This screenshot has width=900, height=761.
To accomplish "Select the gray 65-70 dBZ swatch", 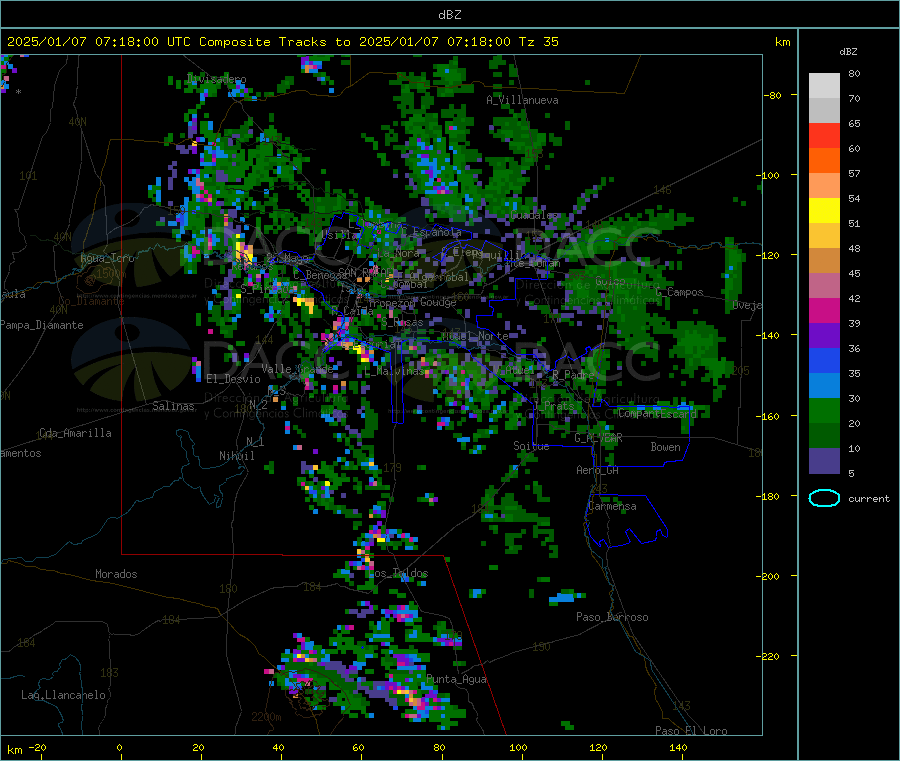I will [x=824, y=111].
